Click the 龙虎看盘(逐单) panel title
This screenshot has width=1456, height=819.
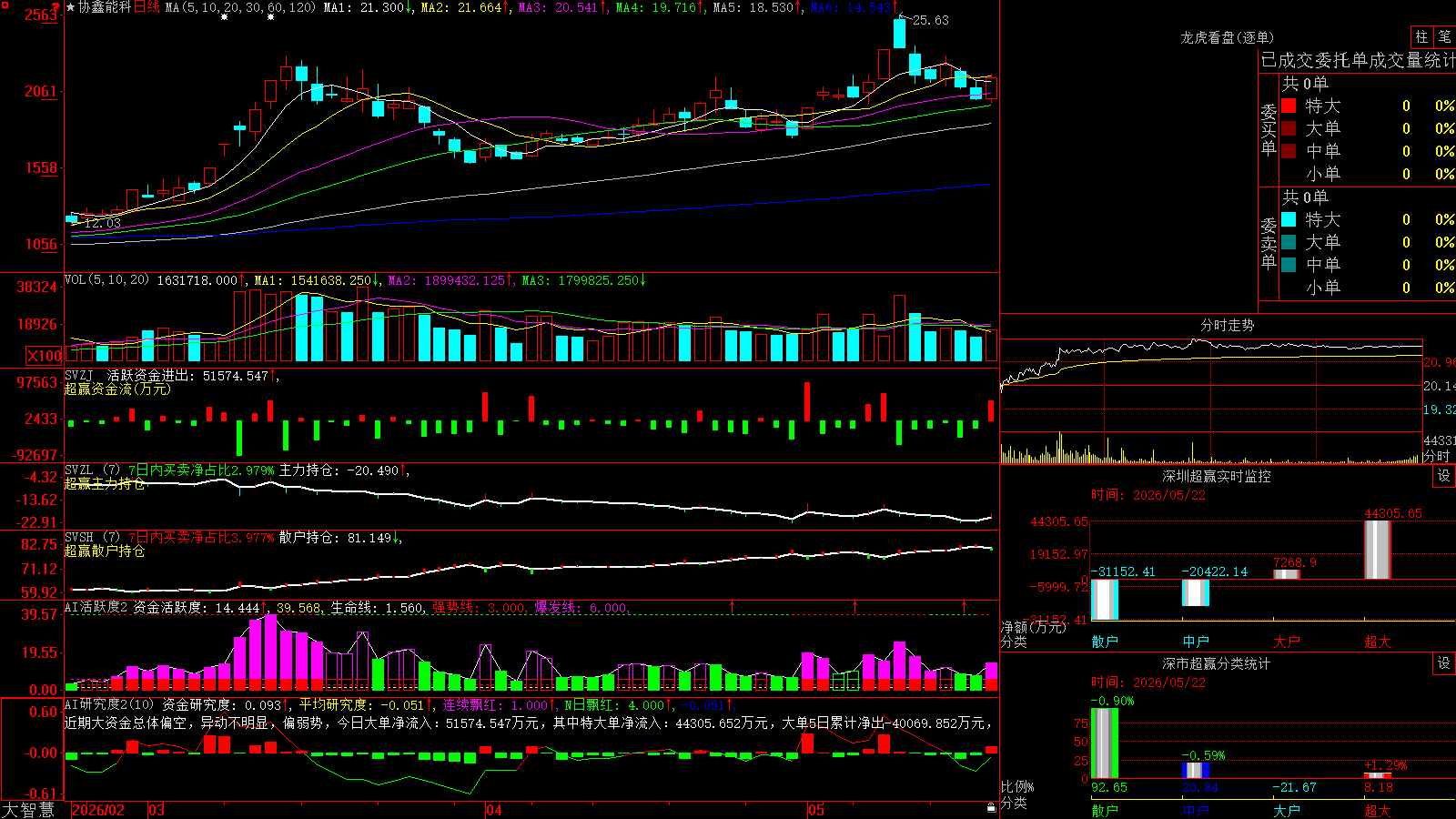coord(1228,37)
